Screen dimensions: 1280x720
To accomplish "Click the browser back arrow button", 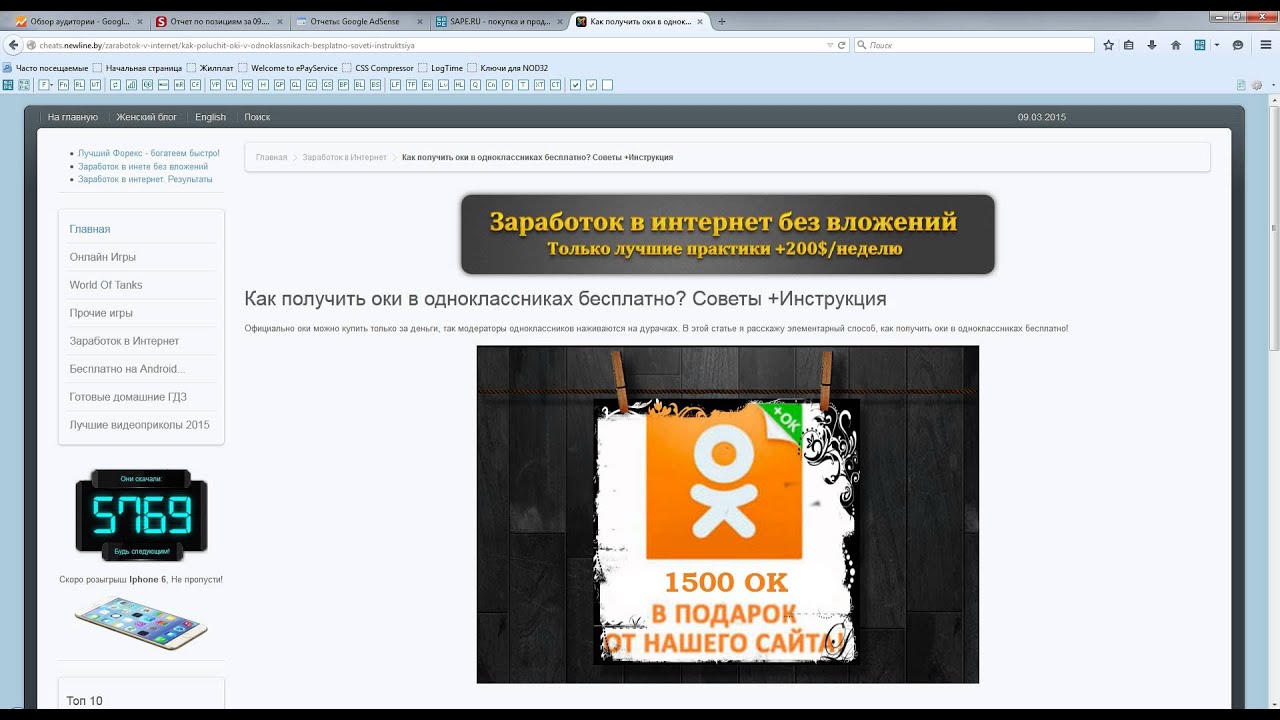I will [x=13, y=45].
